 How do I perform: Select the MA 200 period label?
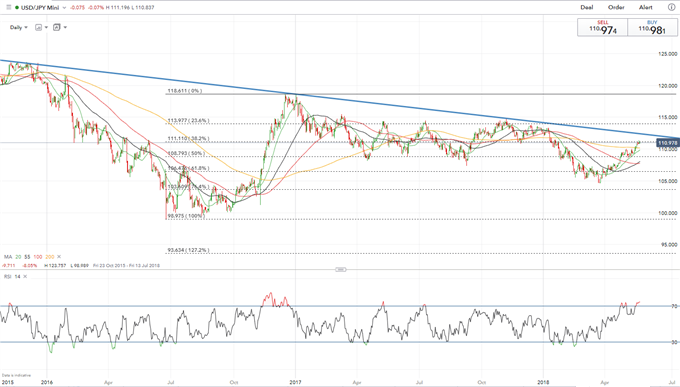50,257
